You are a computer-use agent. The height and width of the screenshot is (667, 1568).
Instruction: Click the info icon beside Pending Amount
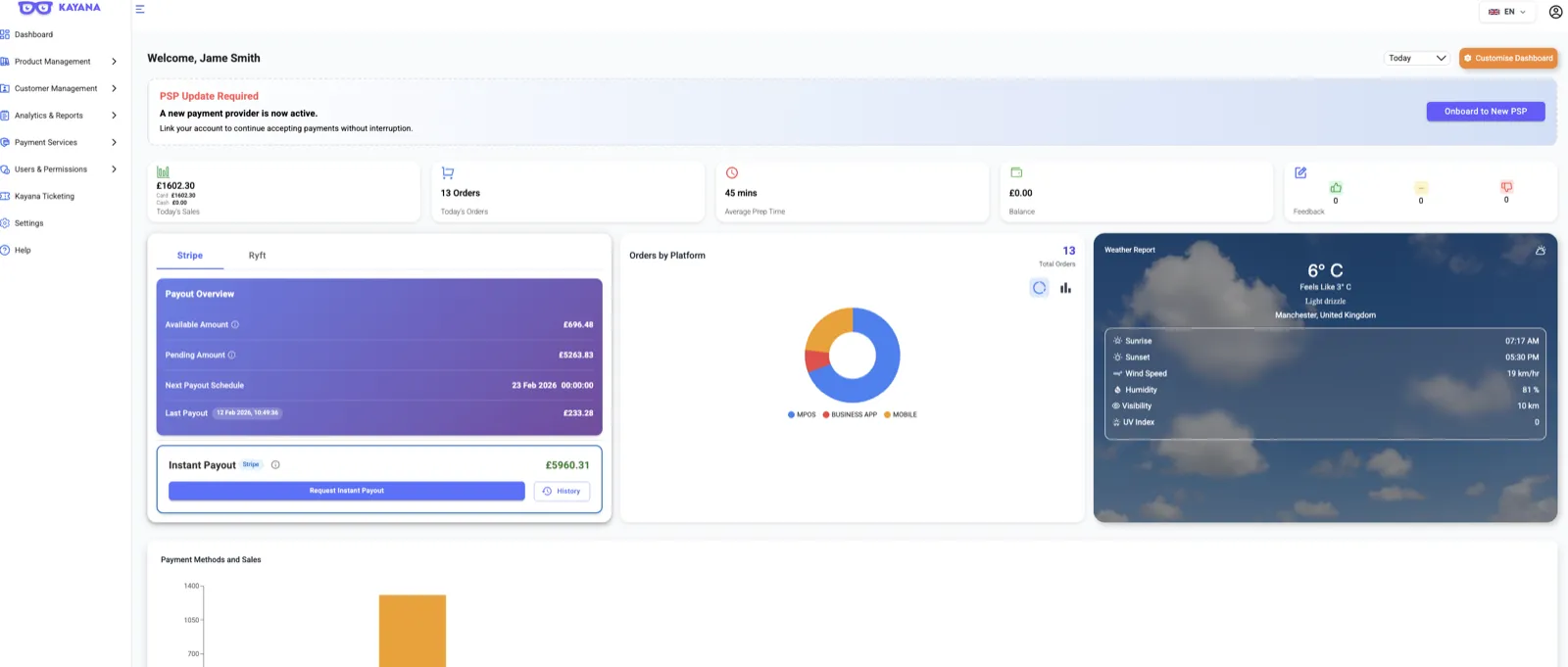point(231,355)
